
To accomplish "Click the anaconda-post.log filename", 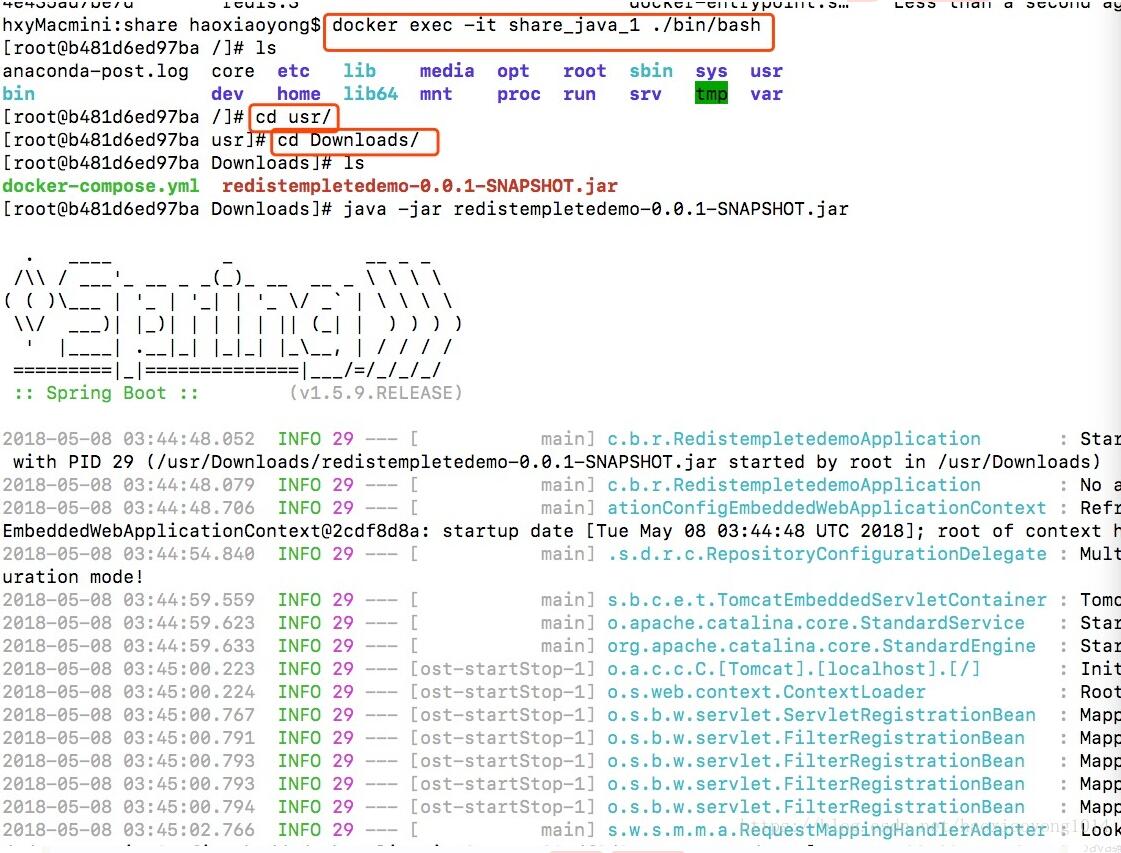I will 95,70.
